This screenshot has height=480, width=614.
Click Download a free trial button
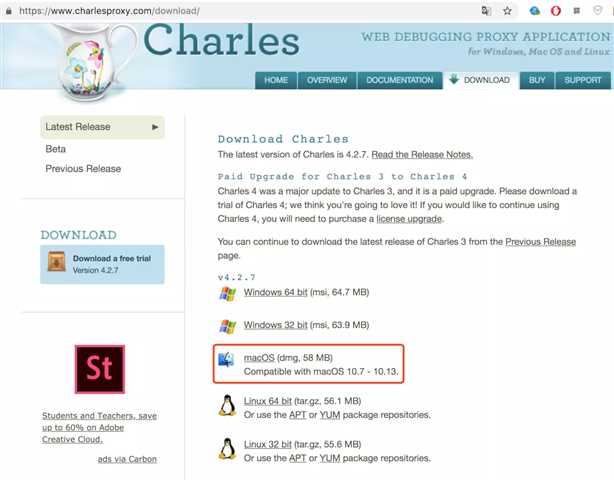coord(102,264)
